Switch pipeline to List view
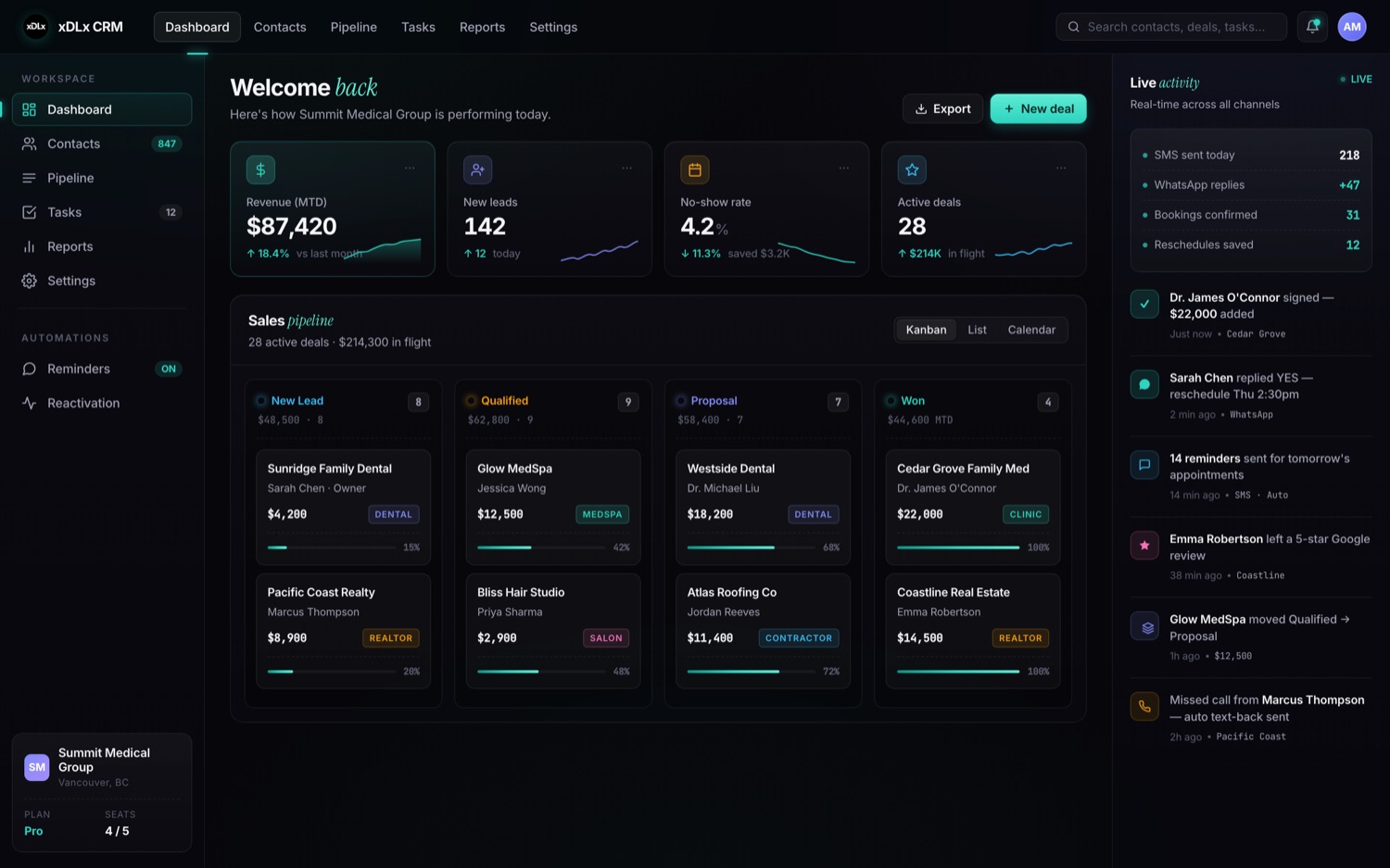The height and width of the screenshot is (868, 1390). point(977,330)
